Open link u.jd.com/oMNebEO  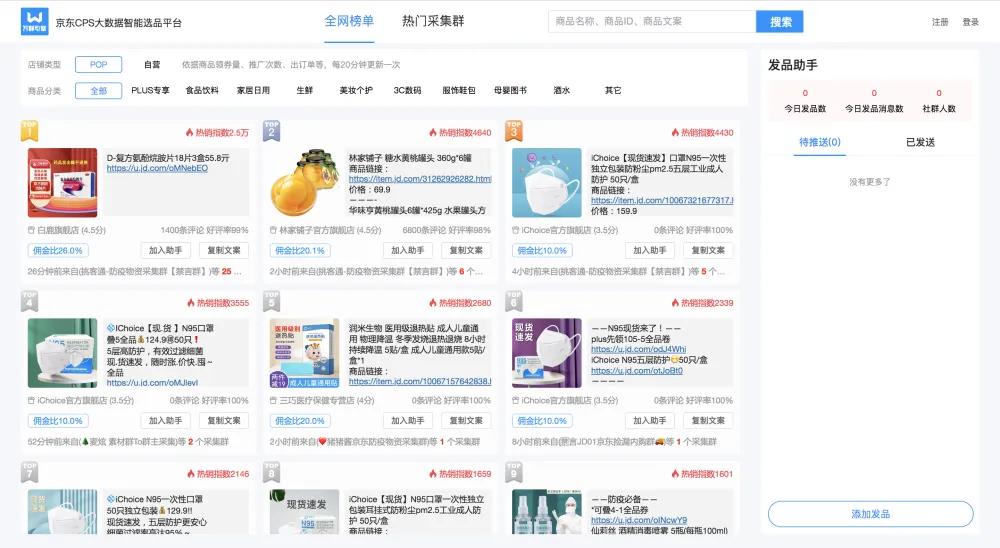[x=157, y=168]
